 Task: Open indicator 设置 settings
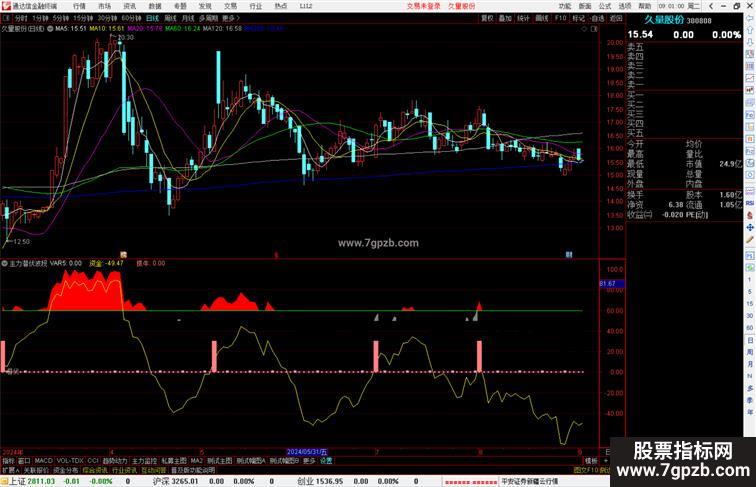326,461
